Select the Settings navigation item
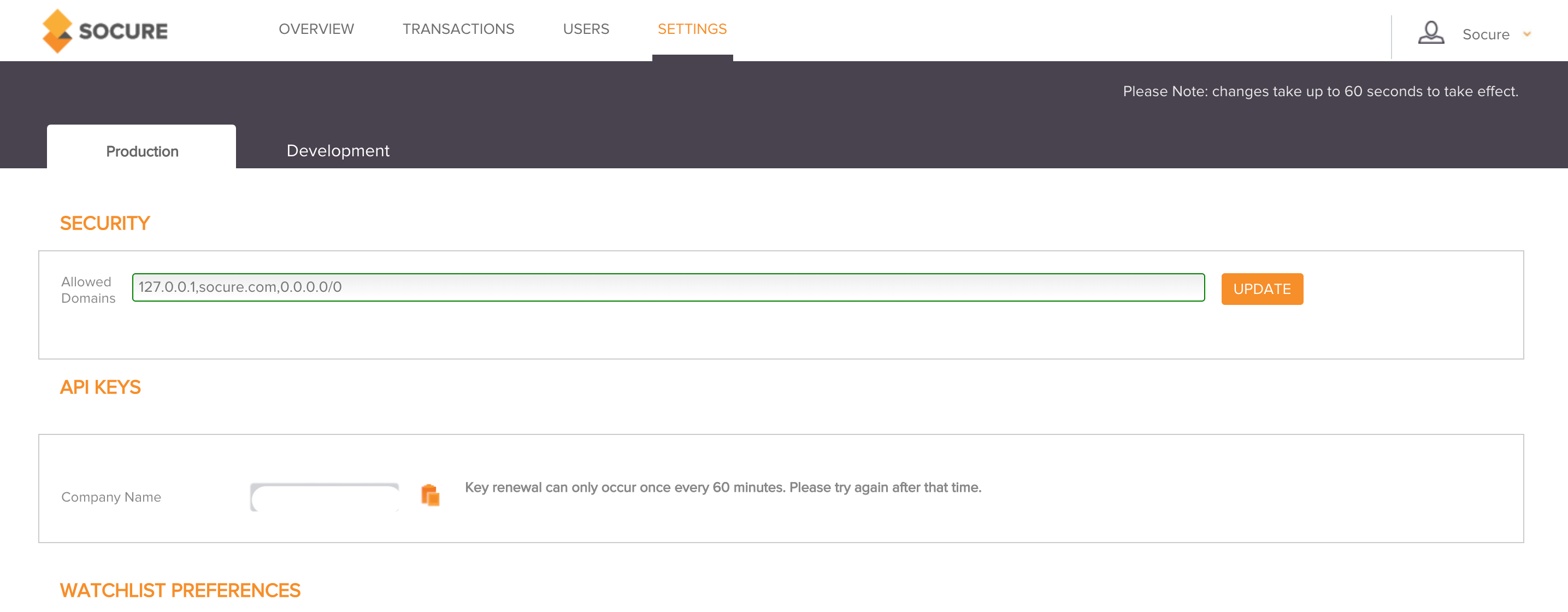 (x=692, y=29)
